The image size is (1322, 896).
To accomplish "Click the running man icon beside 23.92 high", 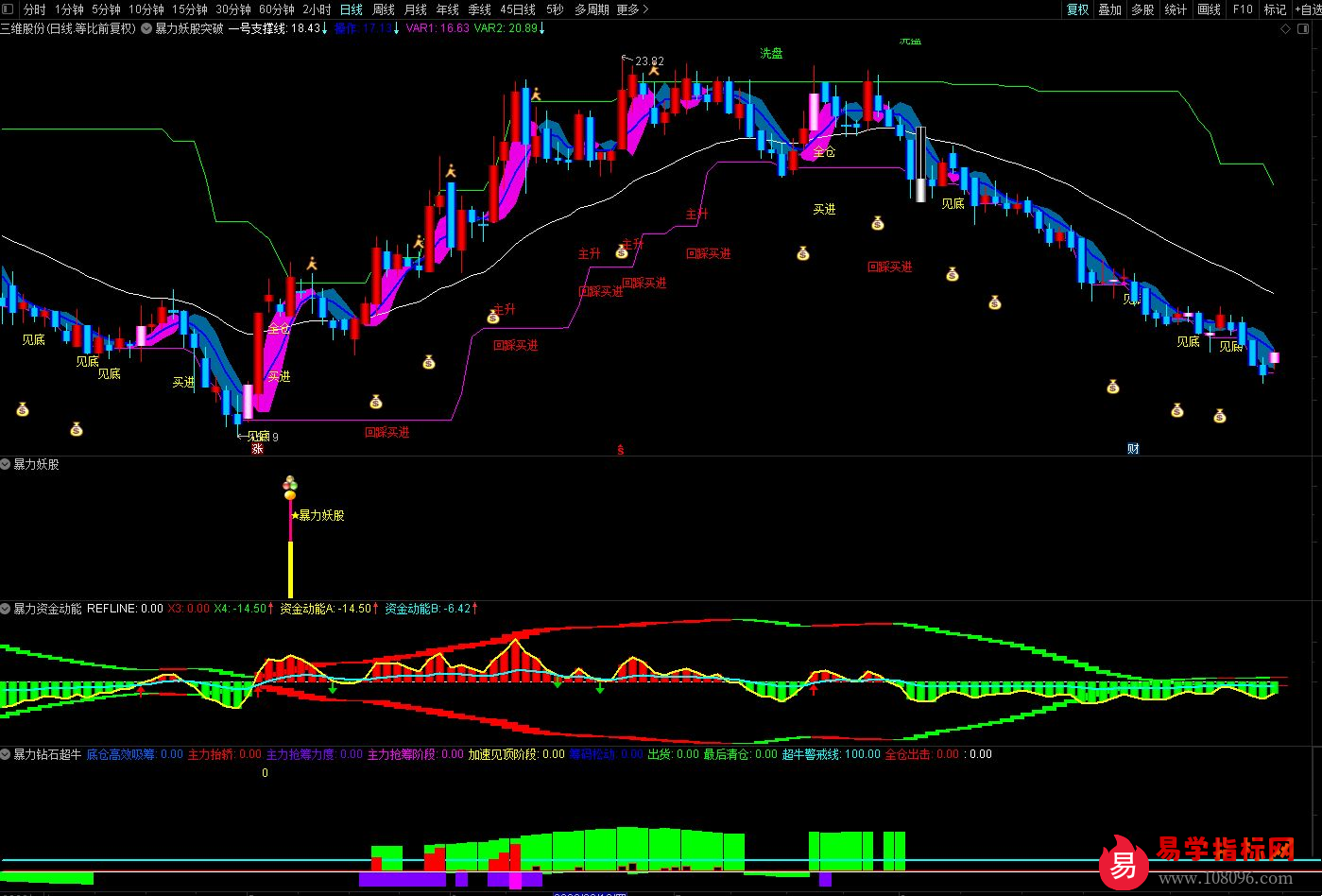I will click(x=653, y=70).
